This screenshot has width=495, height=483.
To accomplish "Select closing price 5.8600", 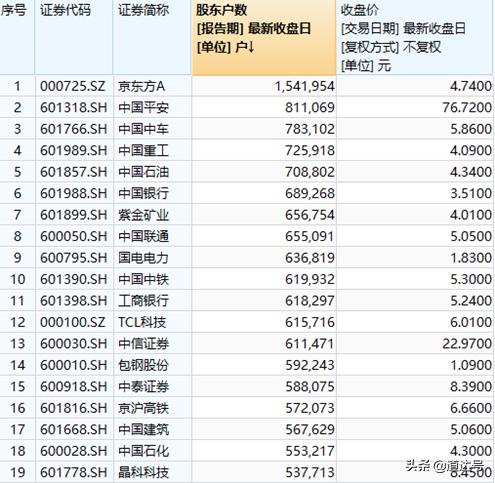I will point(471,129).
